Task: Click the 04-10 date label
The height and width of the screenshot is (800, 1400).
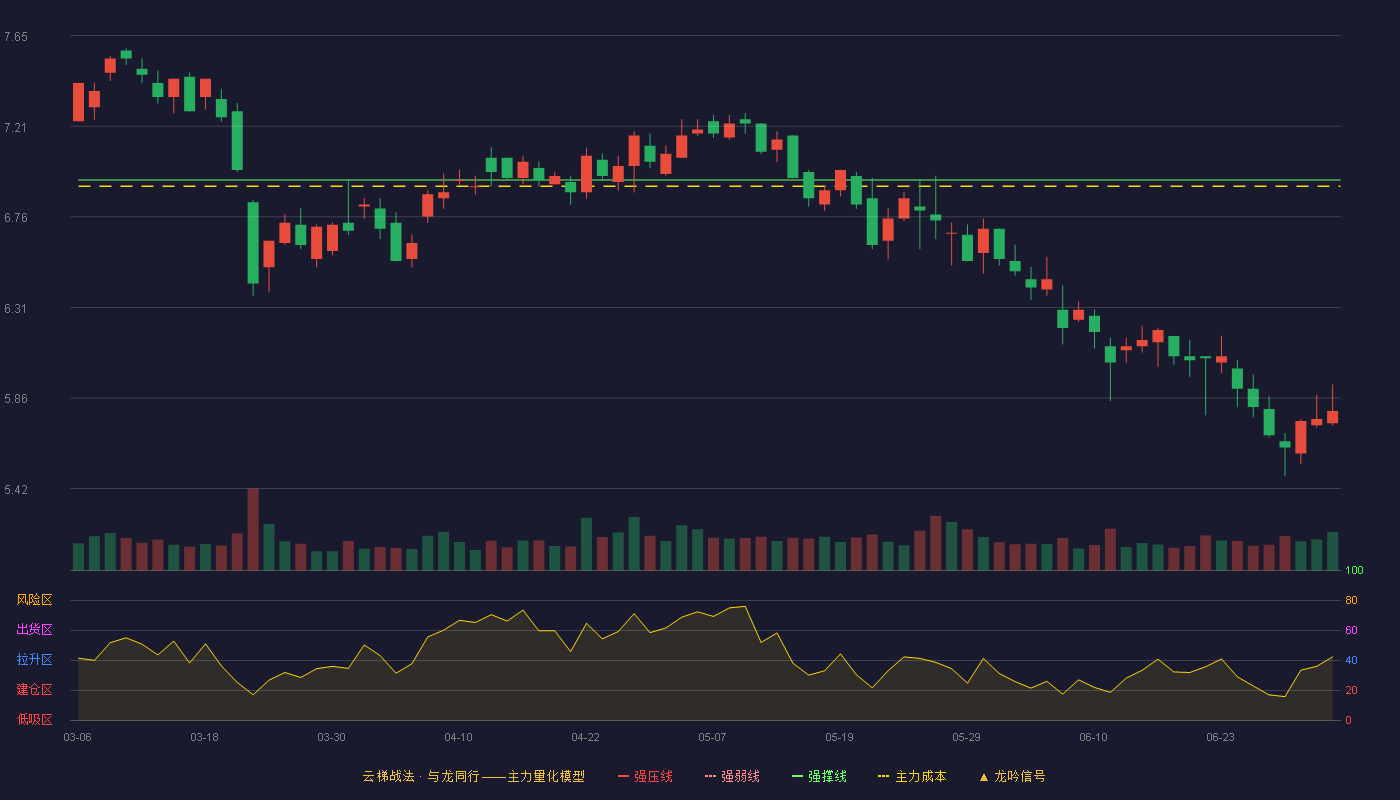Action: coord(458,737)
